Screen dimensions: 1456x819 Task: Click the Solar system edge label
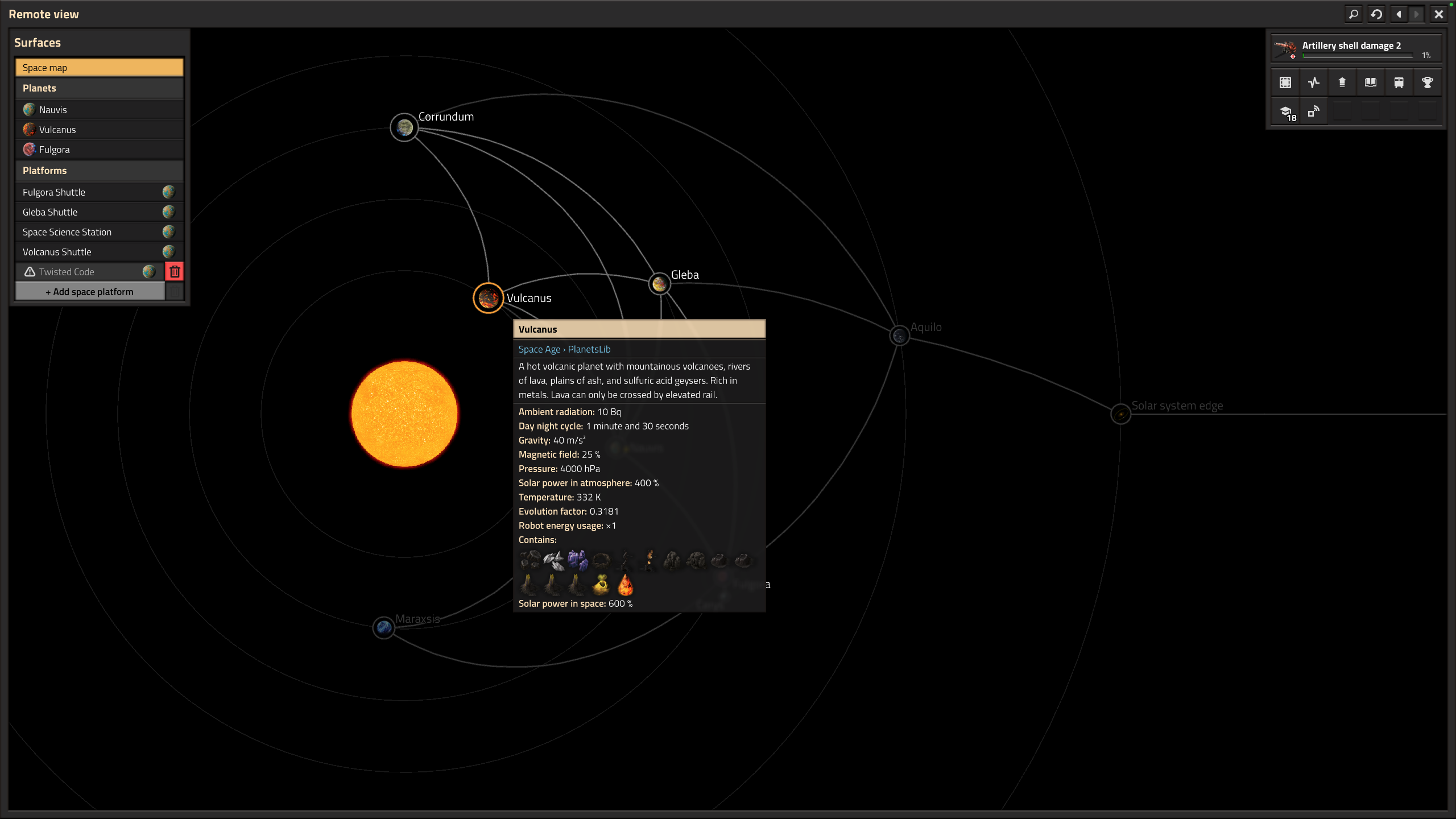[1177, 406]
